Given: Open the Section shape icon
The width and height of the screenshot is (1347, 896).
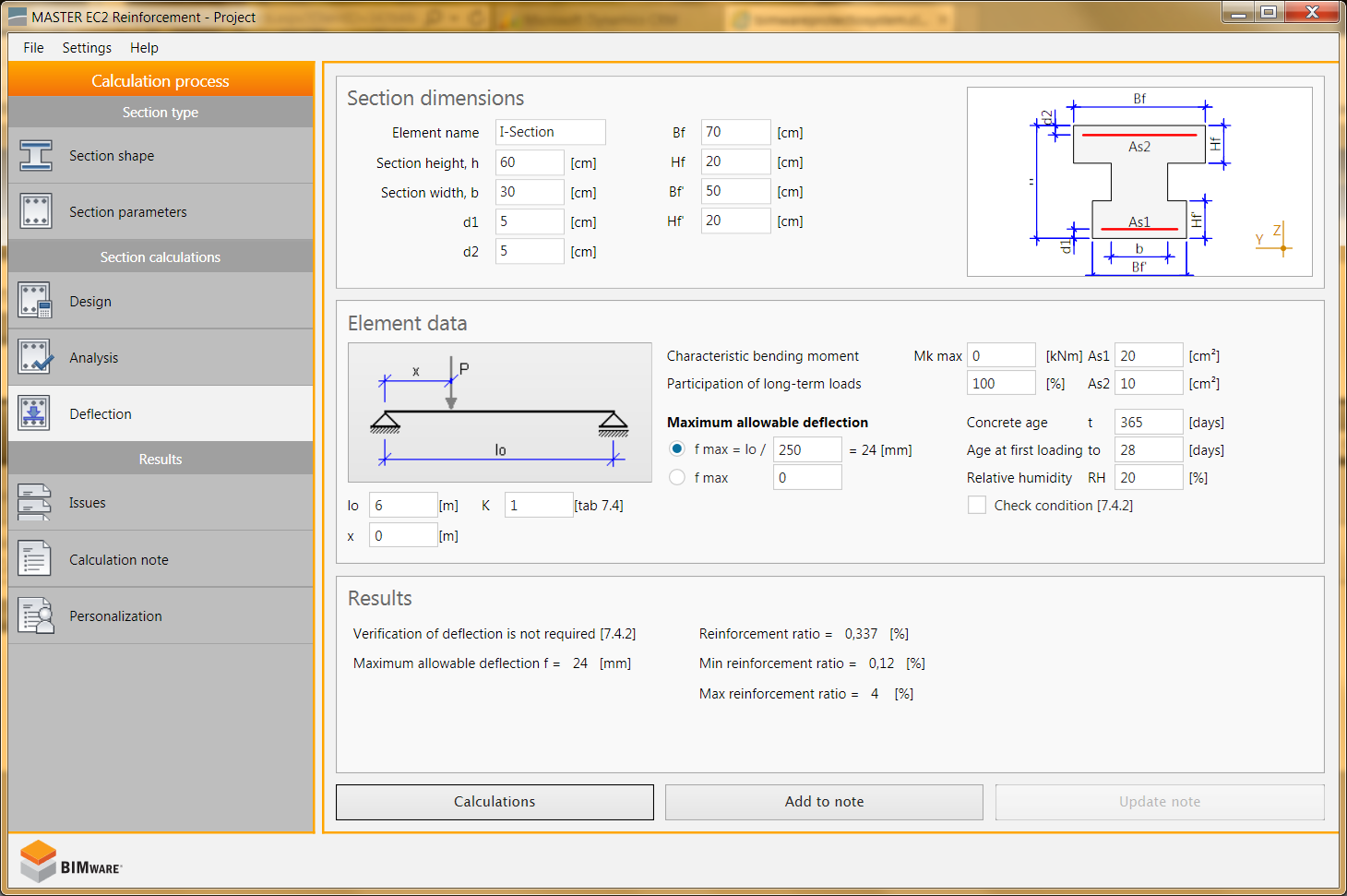Looking at the screenshot, I should (36, 156).
